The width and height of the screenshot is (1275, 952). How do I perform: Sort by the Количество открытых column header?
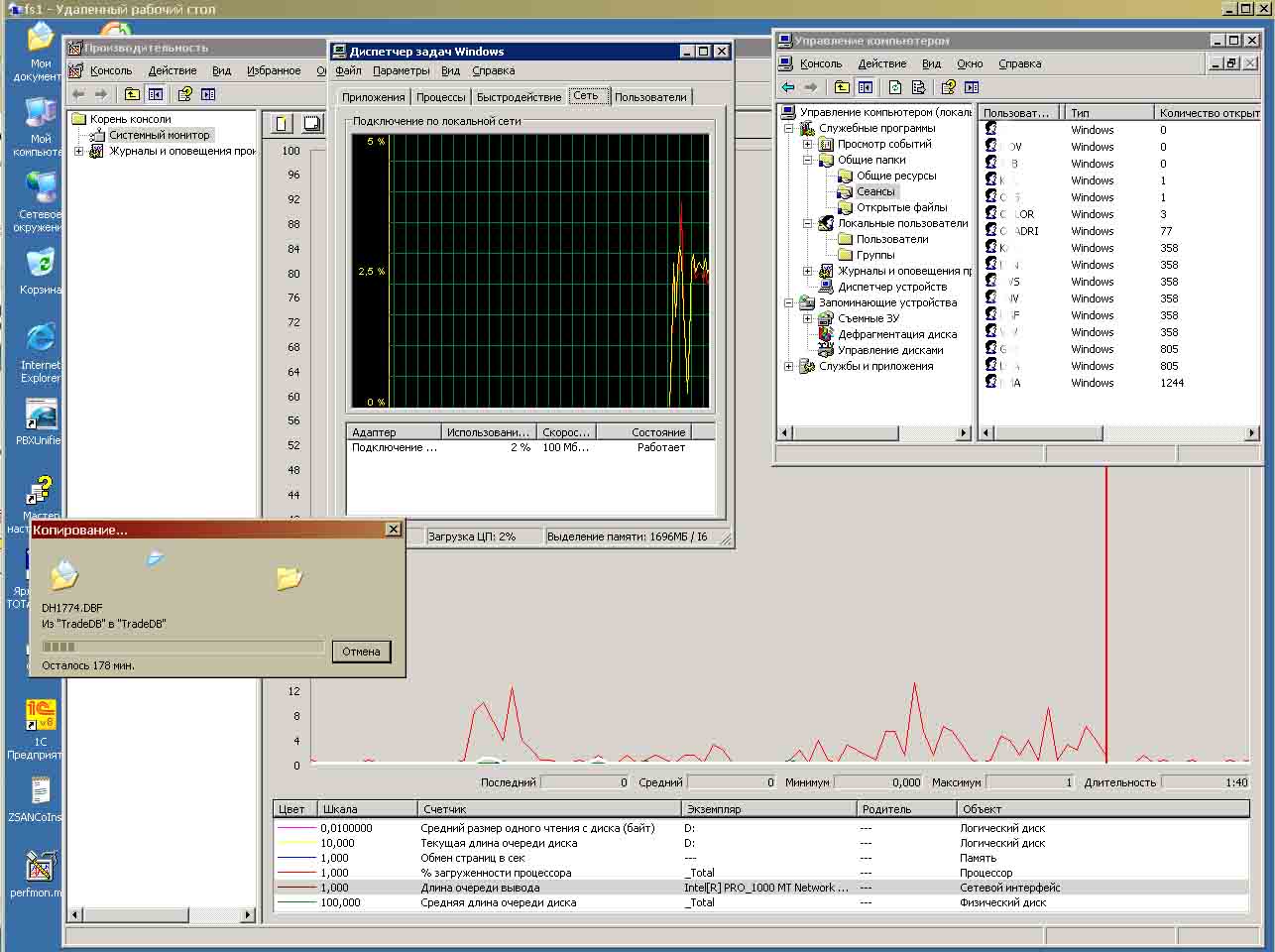(x=1208, y=113)
